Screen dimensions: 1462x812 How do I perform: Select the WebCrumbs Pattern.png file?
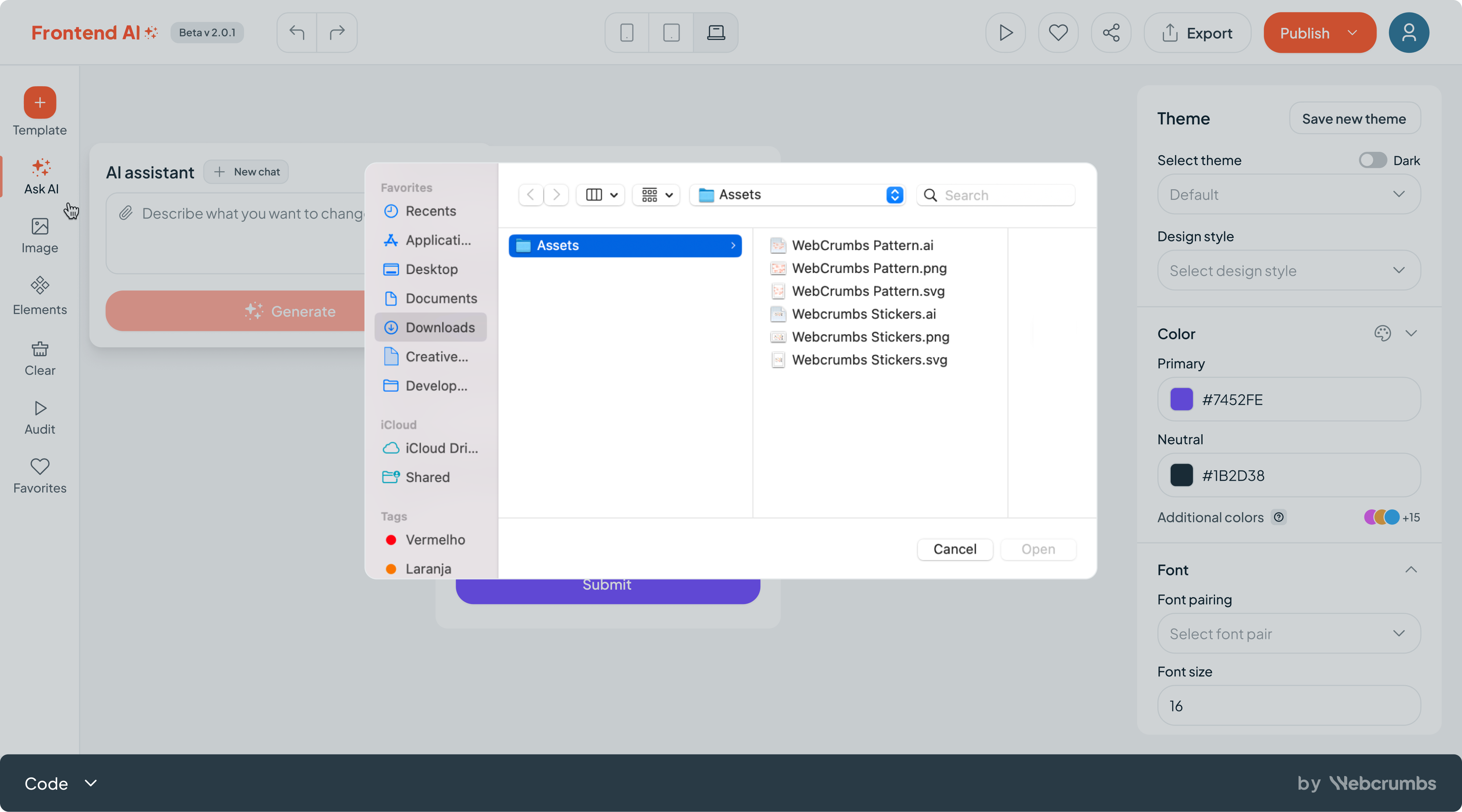pyautogui.click(x=868, y=268)
